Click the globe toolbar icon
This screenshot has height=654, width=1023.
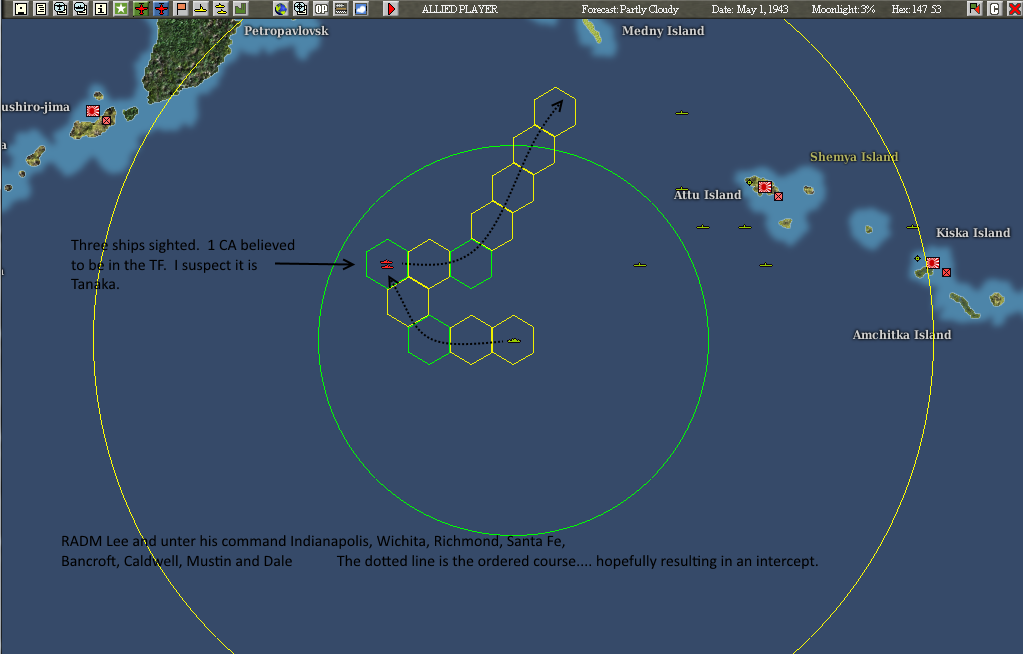tap(281, 8)
